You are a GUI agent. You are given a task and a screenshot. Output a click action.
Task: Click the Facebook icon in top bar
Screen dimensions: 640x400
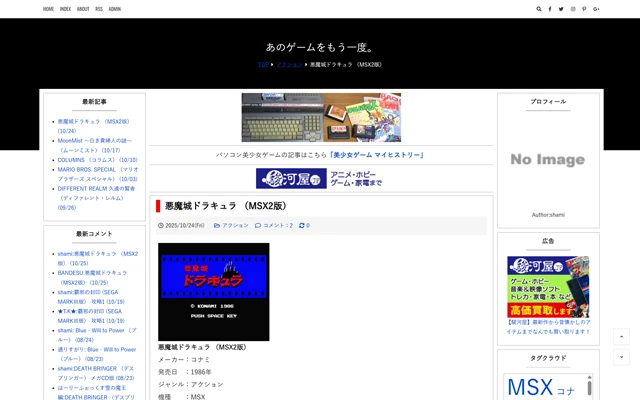pos(549,9)
